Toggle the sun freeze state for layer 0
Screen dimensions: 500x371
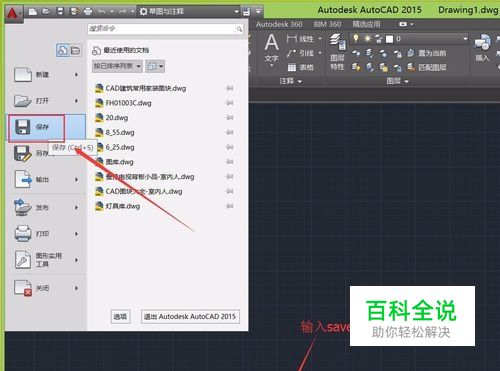(x=367, y=39)
